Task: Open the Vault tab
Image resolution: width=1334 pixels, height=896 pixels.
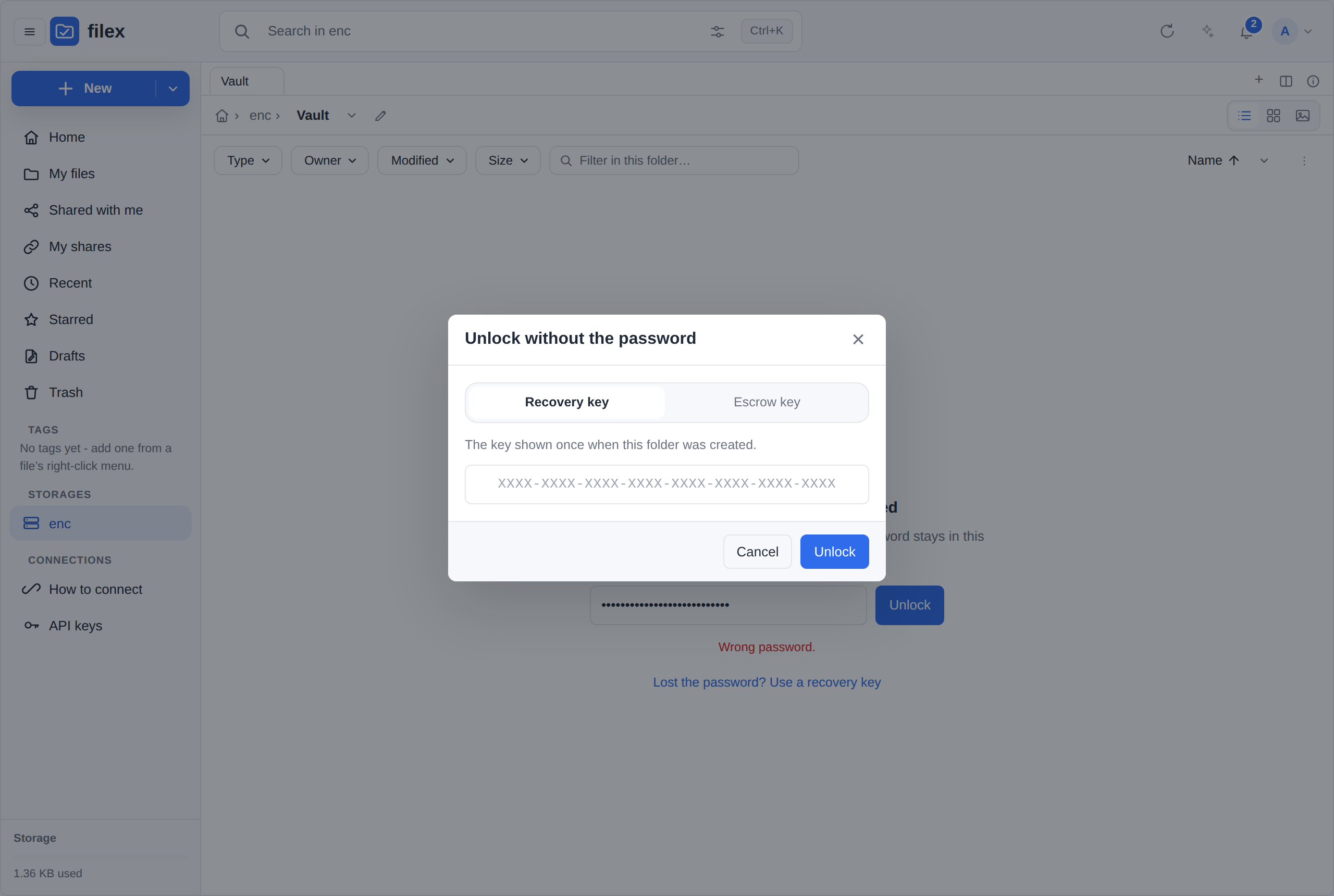Action: 247,82
